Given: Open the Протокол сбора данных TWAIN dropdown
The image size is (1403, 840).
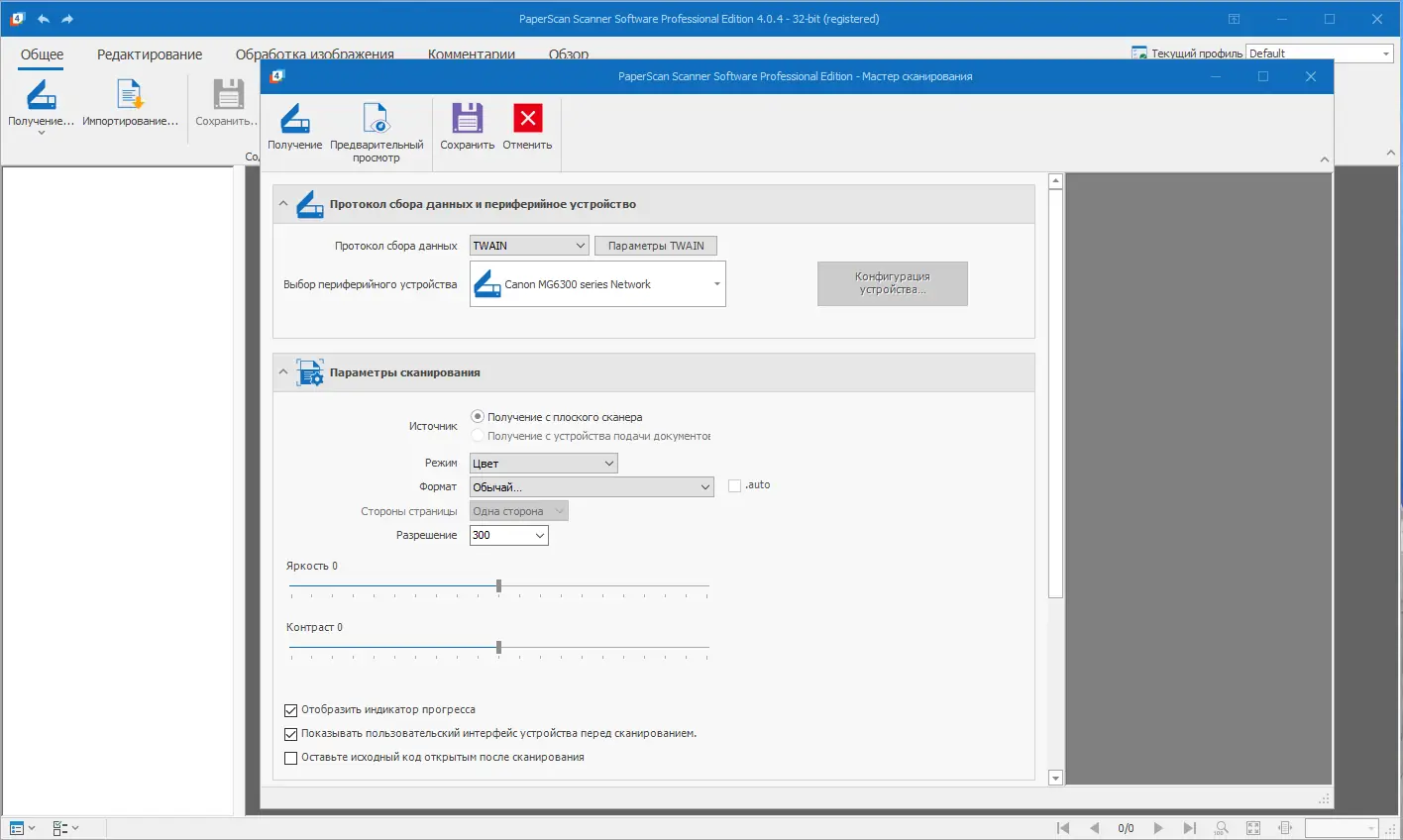Looking at the screenshot, I should pos(529,246).
